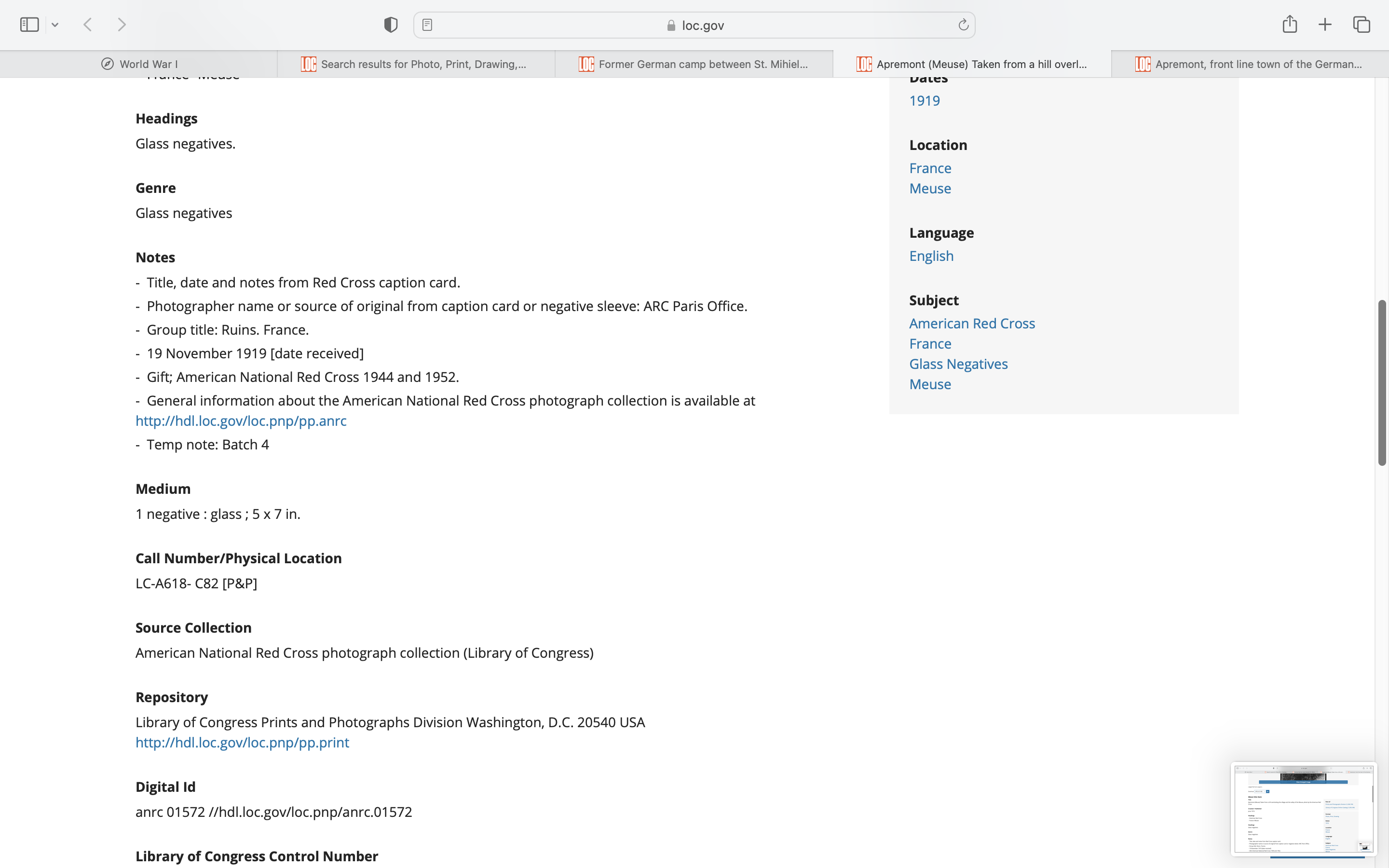This screenshot has width=1389, height=868.
Task: Go back to previous page
Action: click(x=88, y=25)
